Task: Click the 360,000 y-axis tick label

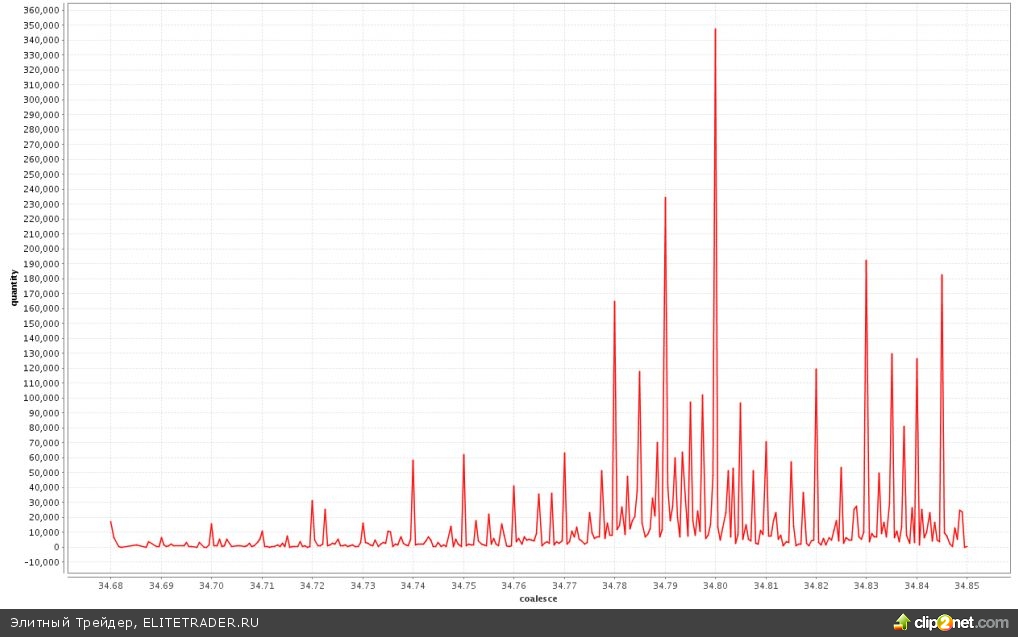Action: (42, 10)
